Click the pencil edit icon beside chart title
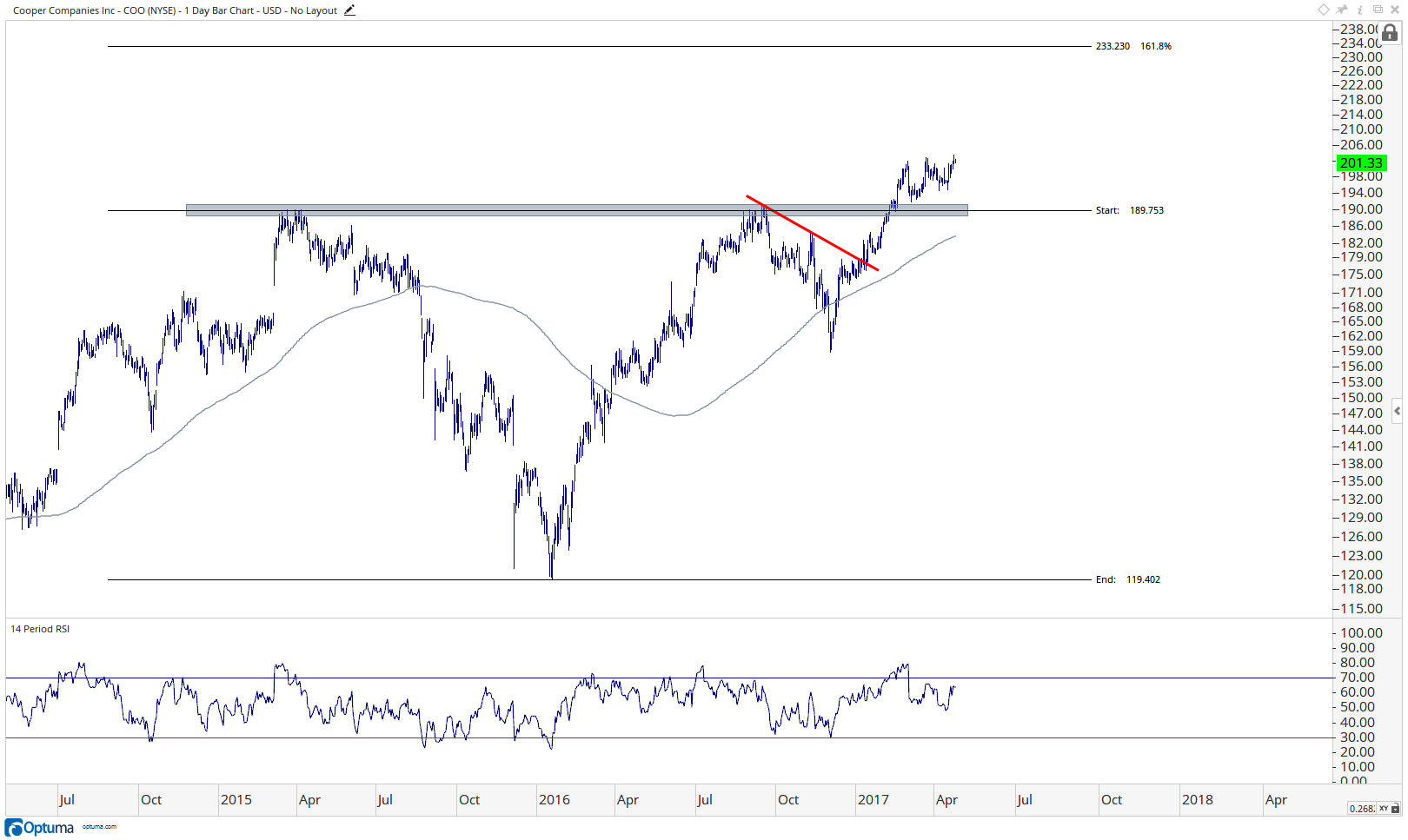The height and width of the screenshot is (840, 1408). 349,10
